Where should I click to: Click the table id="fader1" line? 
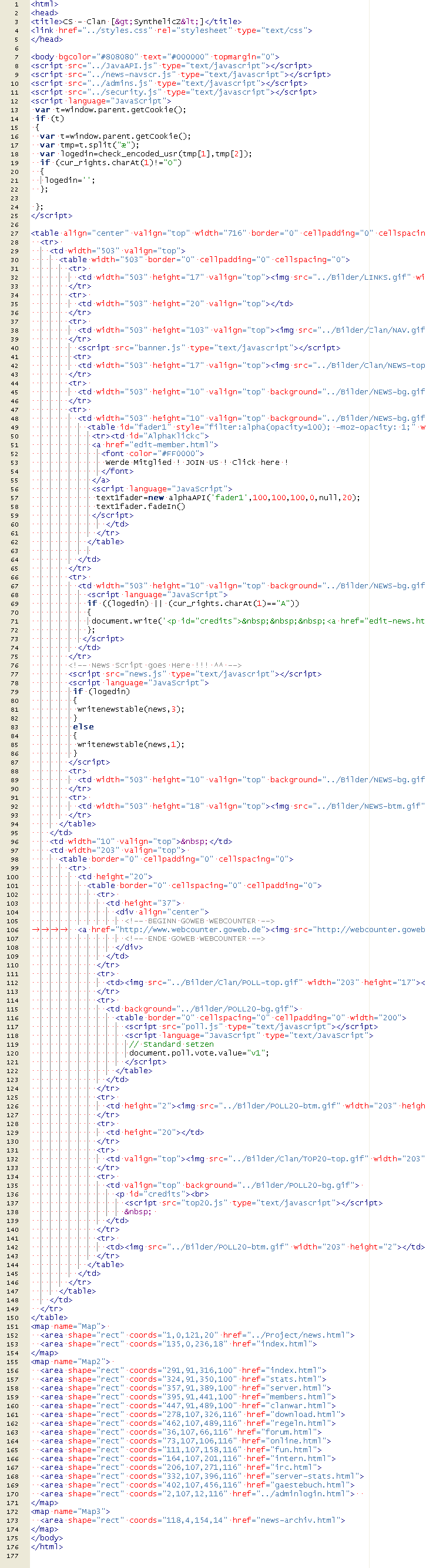click(256, 427)
